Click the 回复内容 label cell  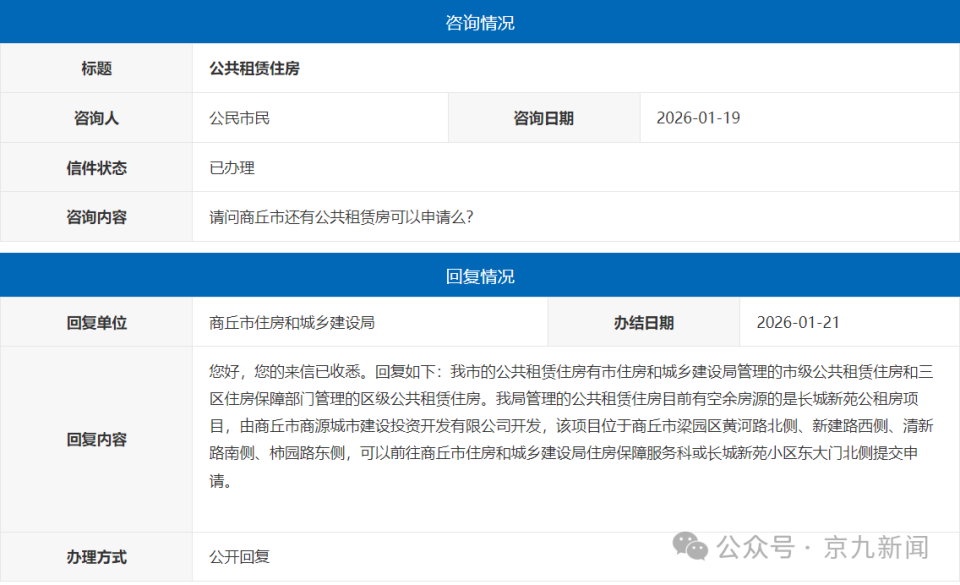(x=96, y=437)
